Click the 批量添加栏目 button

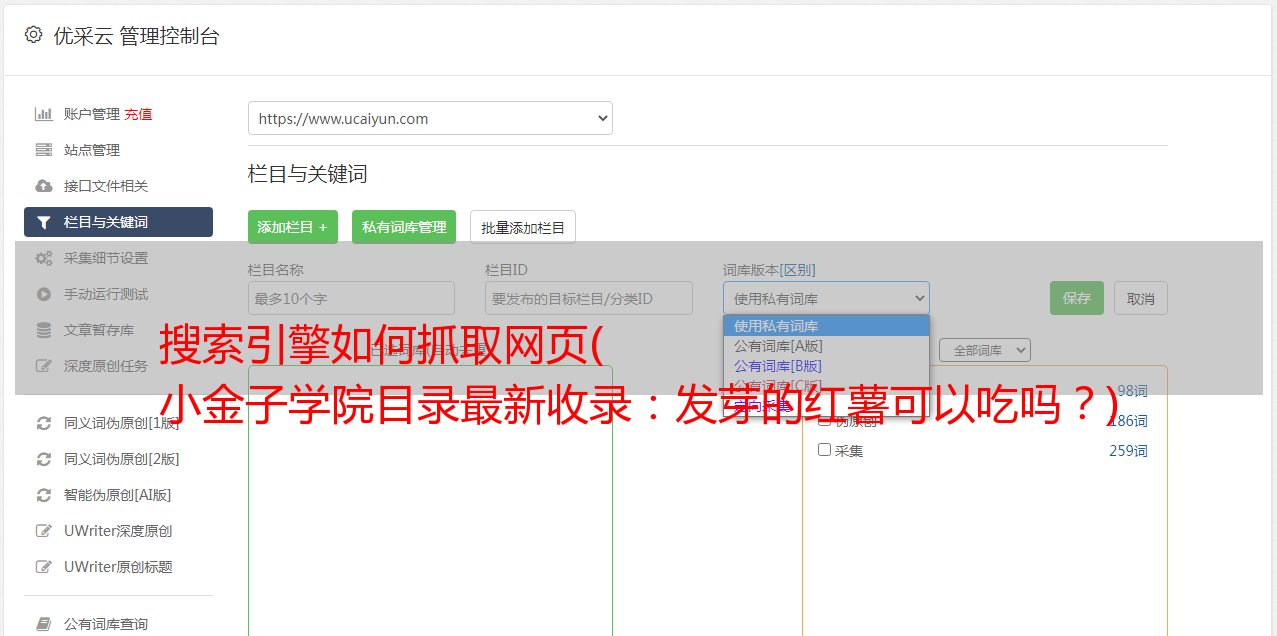[x=523, y=227]
